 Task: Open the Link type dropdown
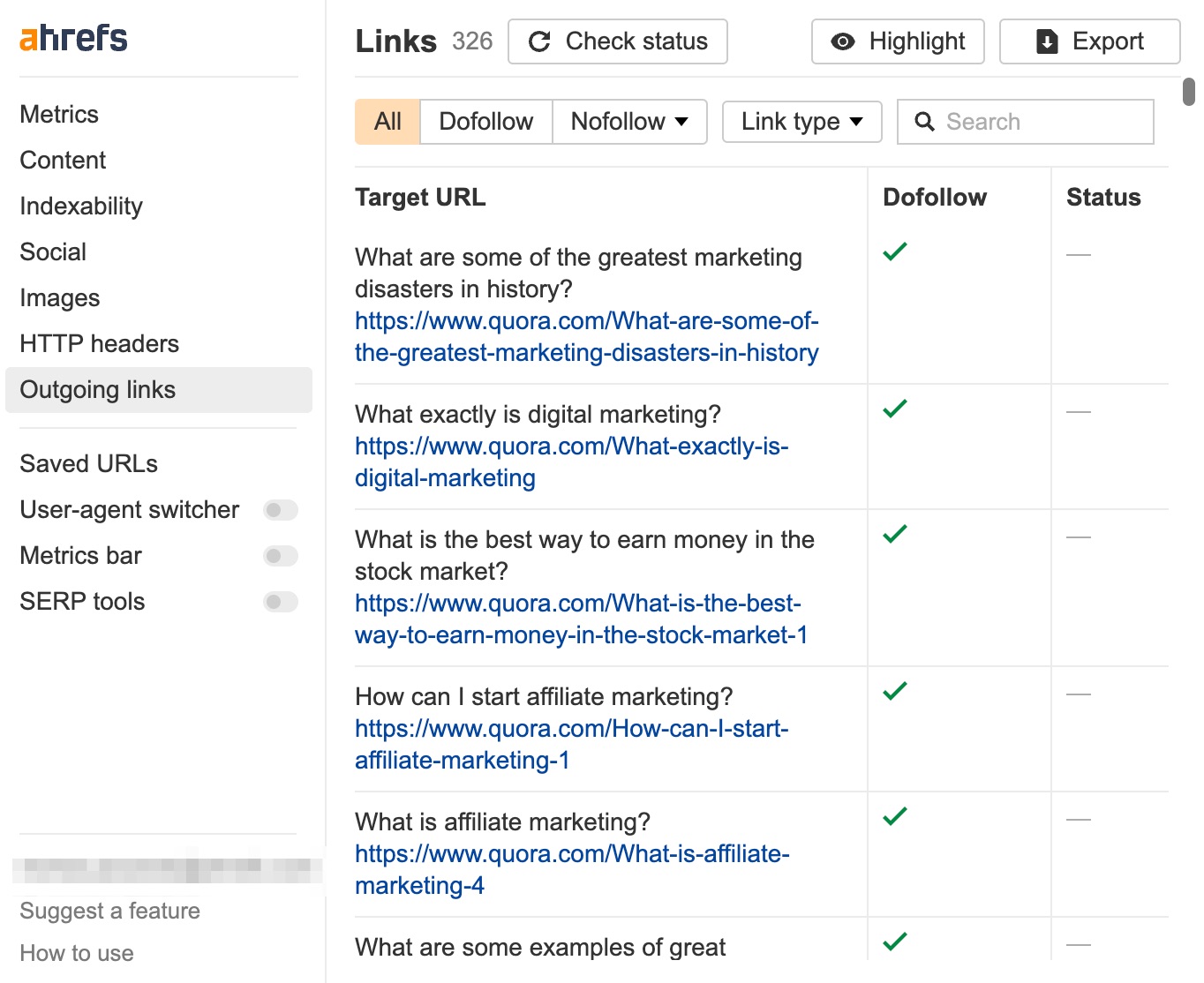click(800, 122)
